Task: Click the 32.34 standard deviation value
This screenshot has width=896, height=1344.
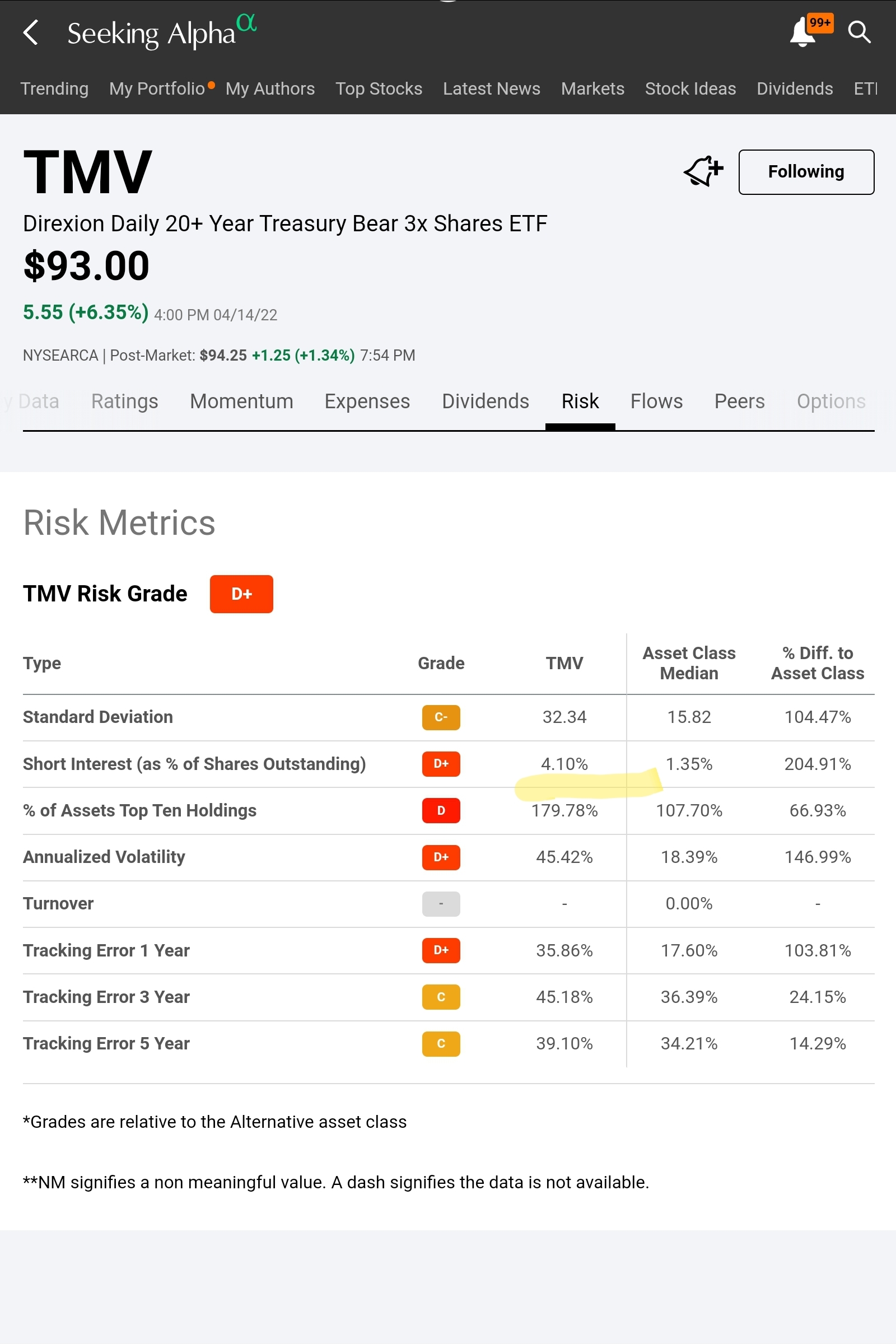Action: point(564,717)
